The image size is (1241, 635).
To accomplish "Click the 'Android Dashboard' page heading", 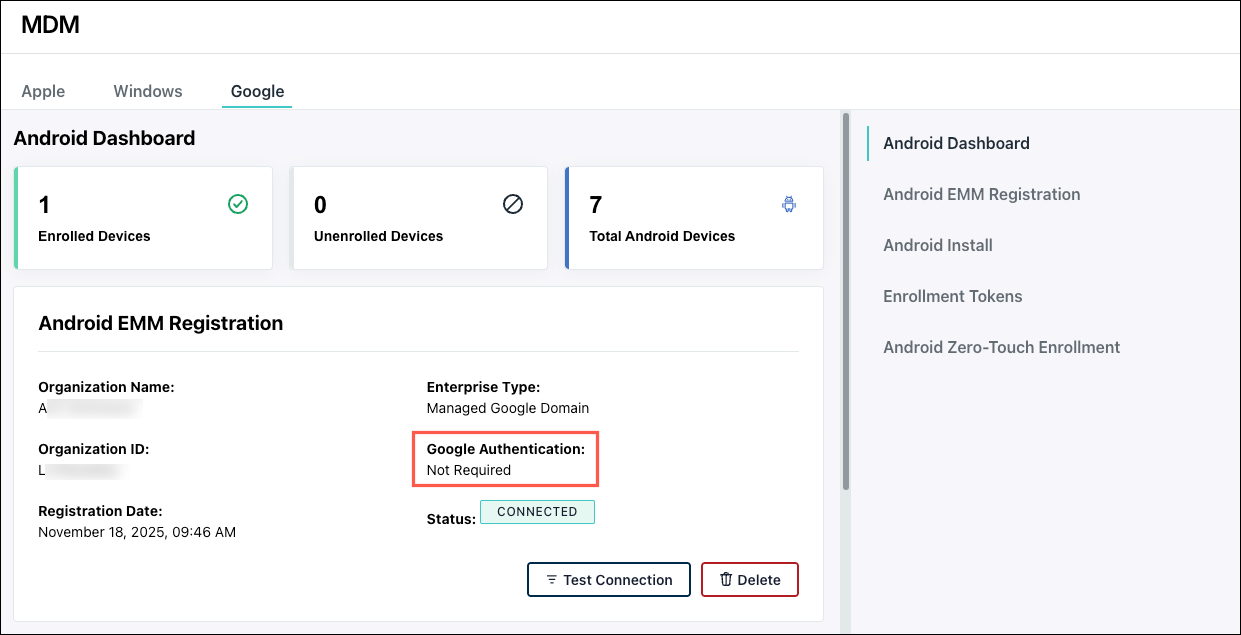I will click(104, 138).
